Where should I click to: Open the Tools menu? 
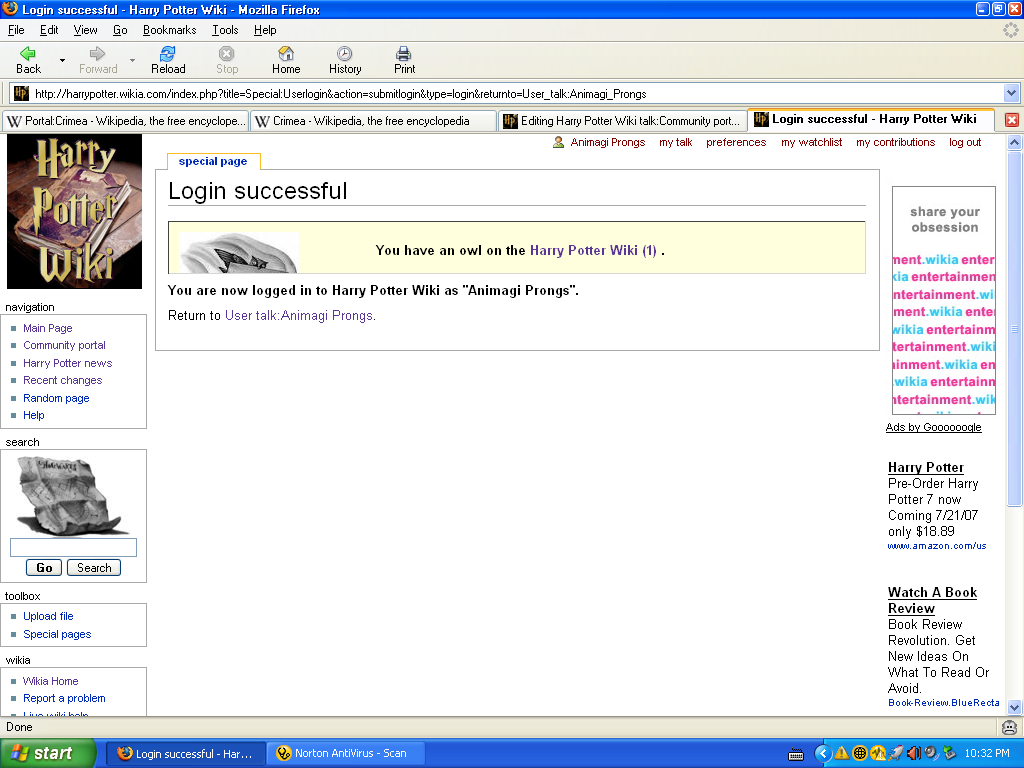(x=225, y=30)
